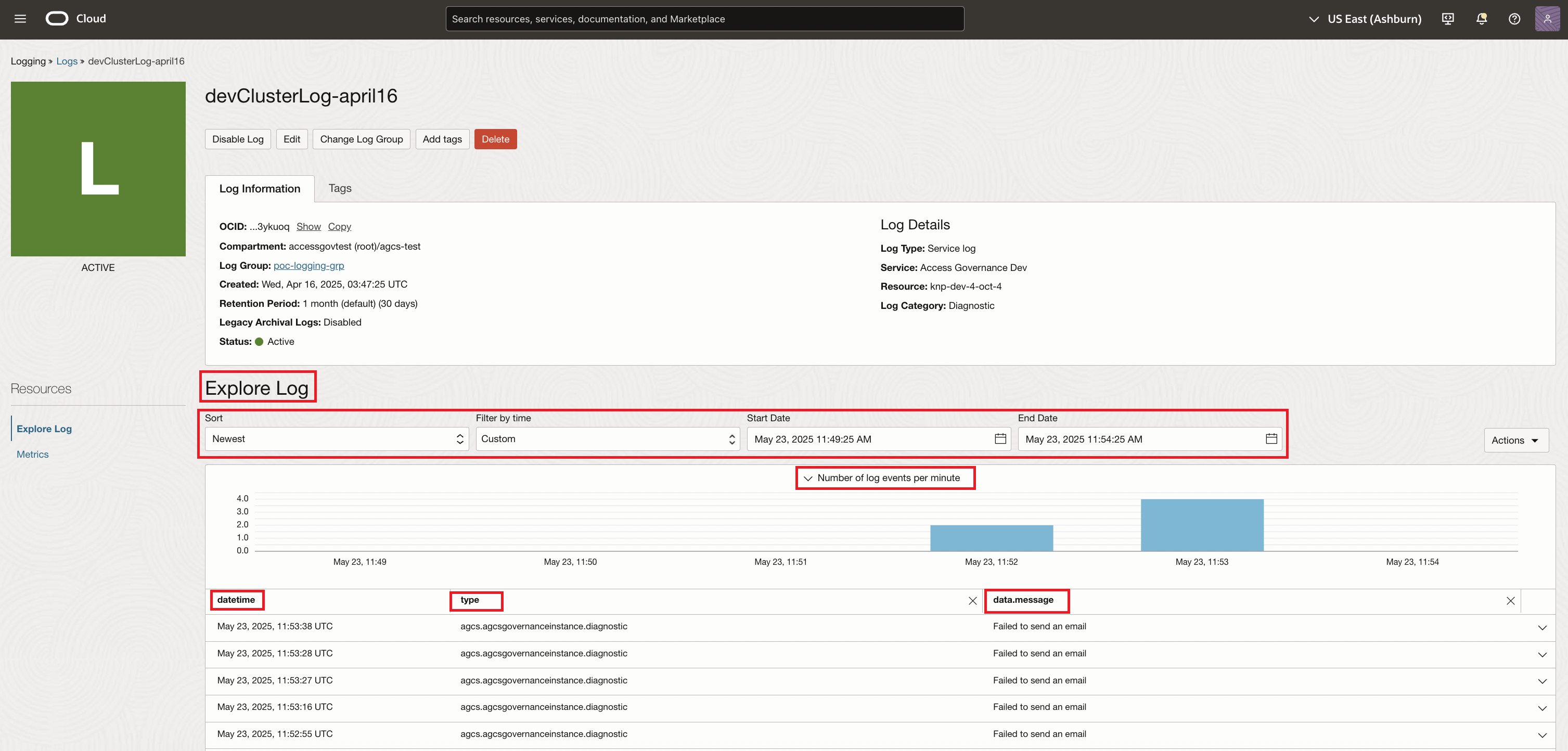Select Metrics in the Resources sidebar
This screenshot has width=1568, height=751.
[x=32, y=454]
